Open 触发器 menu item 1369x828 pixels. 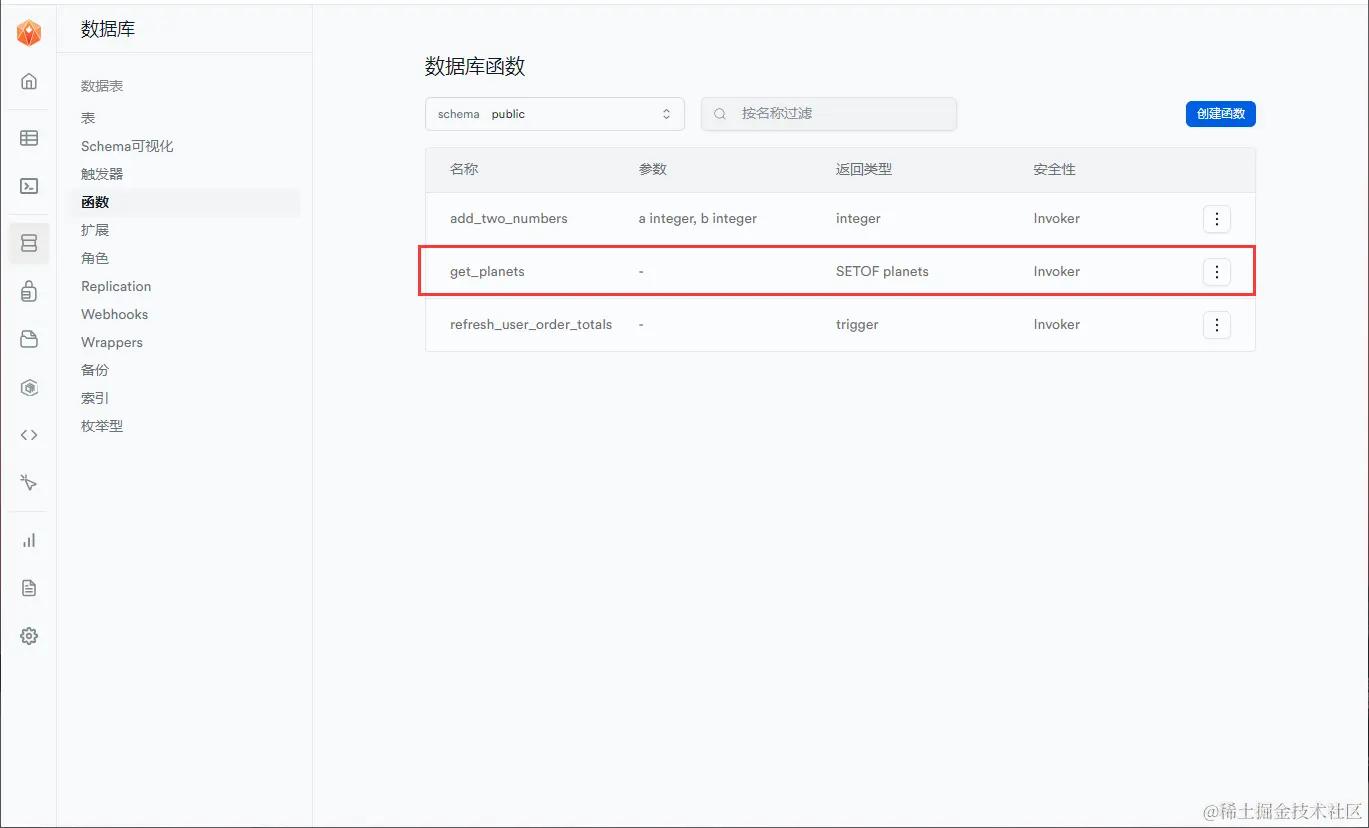(102, 174)
